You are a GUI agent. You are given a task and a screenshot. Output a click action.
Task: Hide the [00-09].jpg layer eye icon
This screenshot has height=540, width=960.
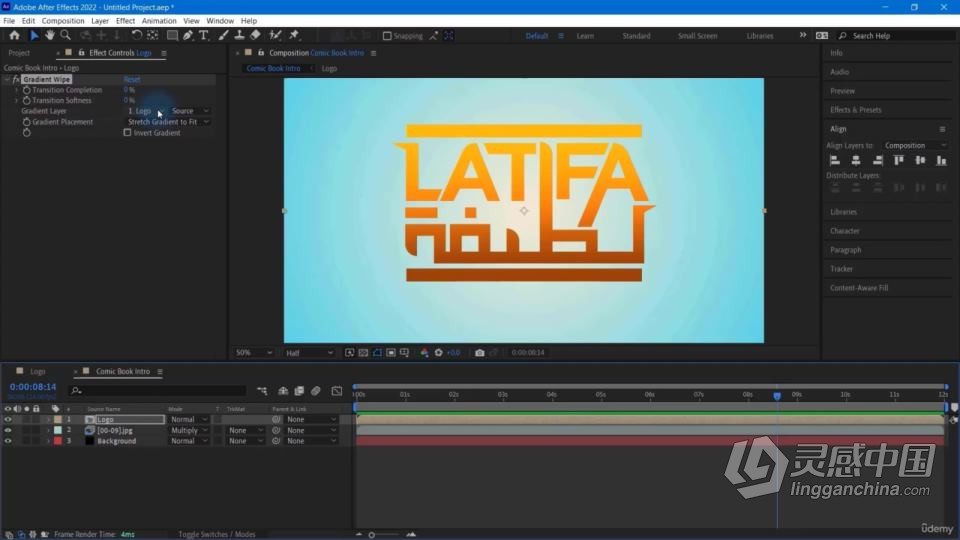[x=8, y=430]
